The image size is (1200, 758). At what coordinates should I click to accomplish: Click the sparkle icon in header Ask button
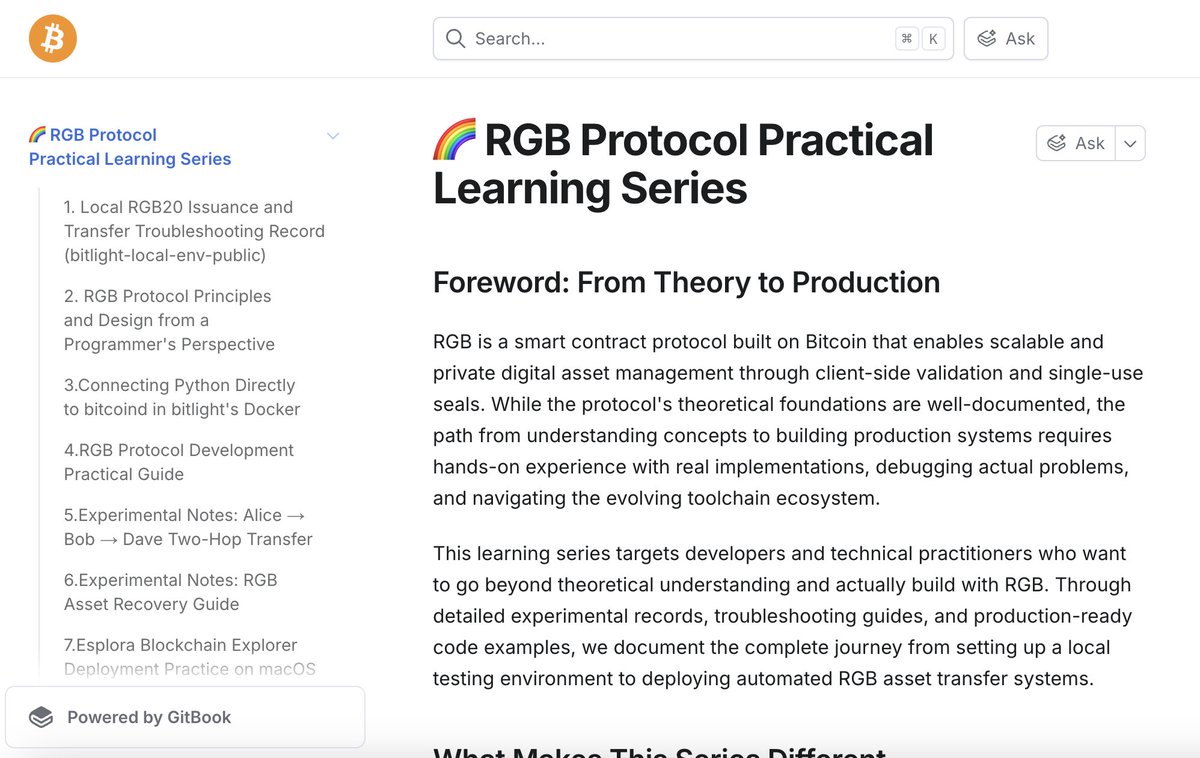coord(987,39)
